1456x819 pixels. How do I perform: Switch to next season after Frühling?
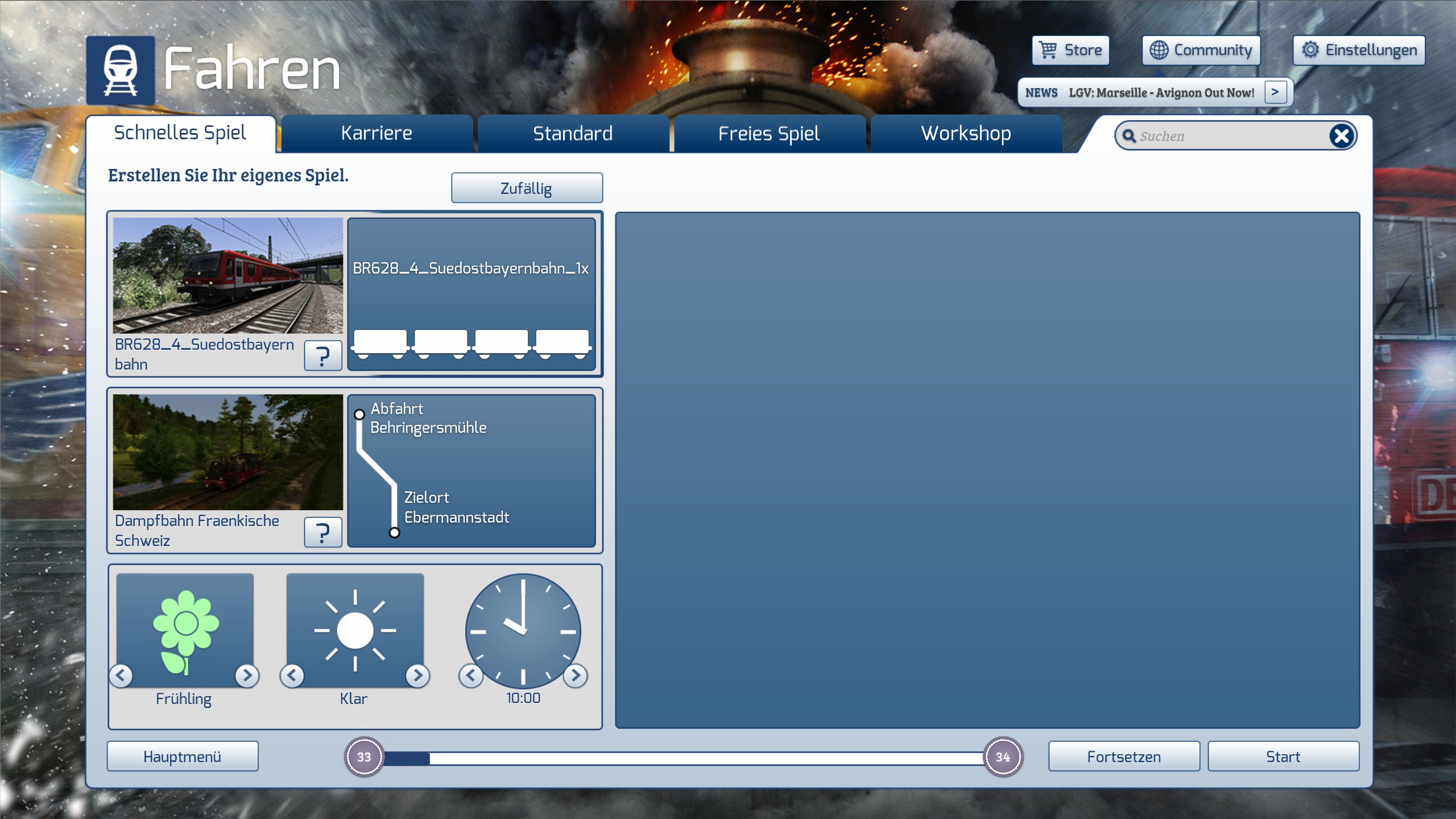[x=247, y=675]
